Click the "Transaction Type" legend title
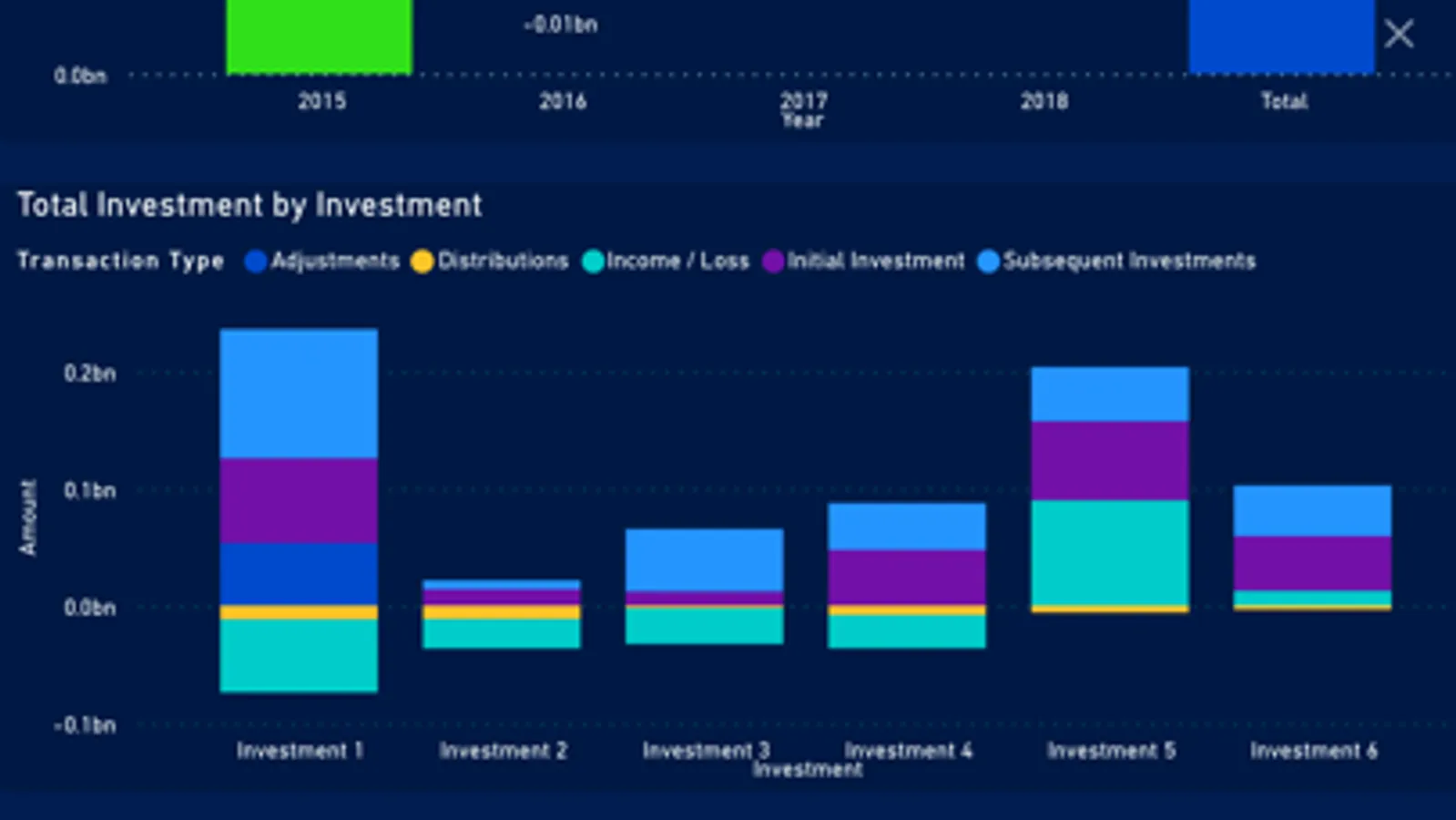1456x820 pixels. click(x=120, y=261)
